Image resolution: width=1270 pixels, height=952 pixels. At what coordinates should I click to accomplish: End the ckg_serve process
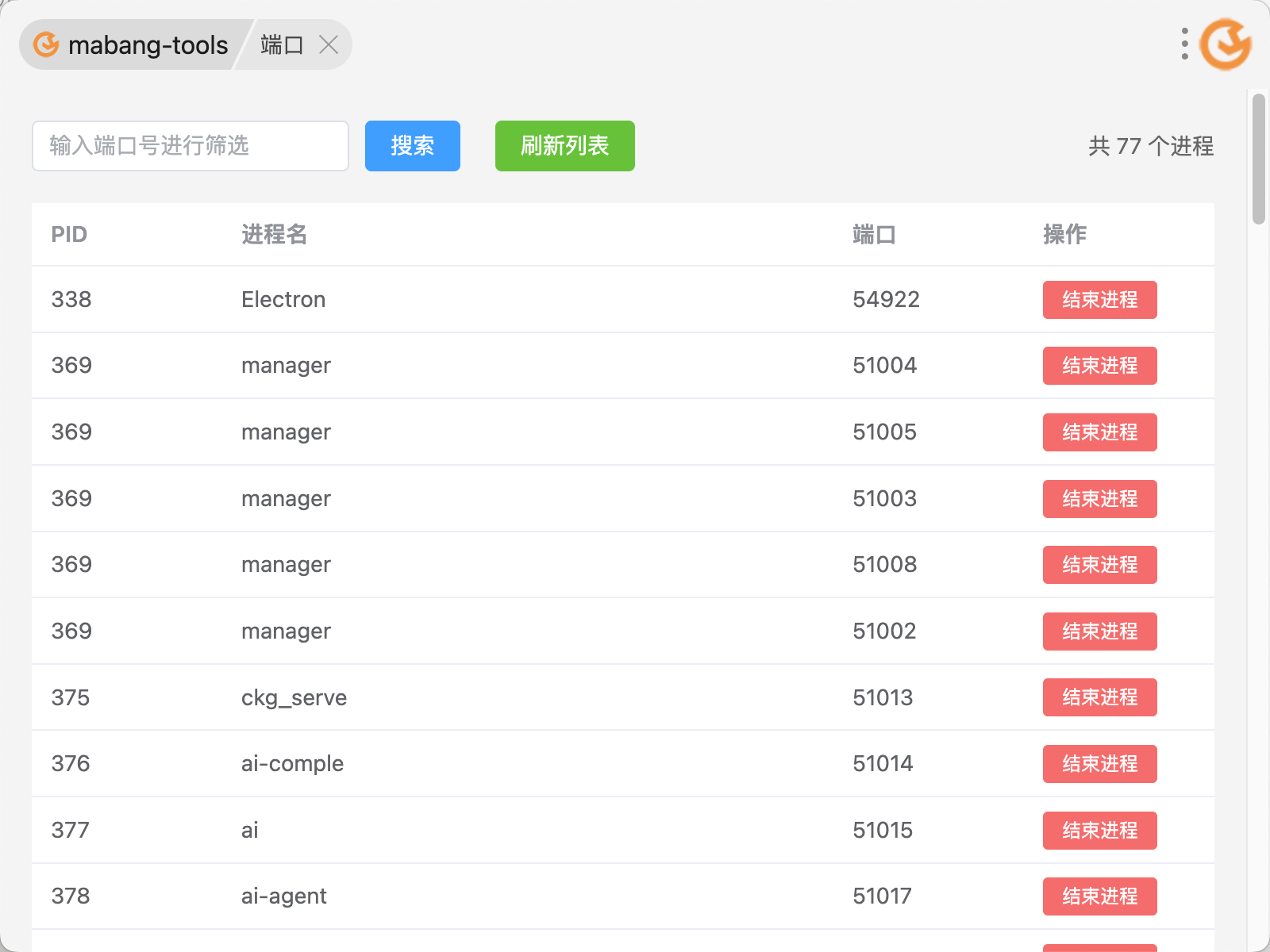pos(1099,697)
